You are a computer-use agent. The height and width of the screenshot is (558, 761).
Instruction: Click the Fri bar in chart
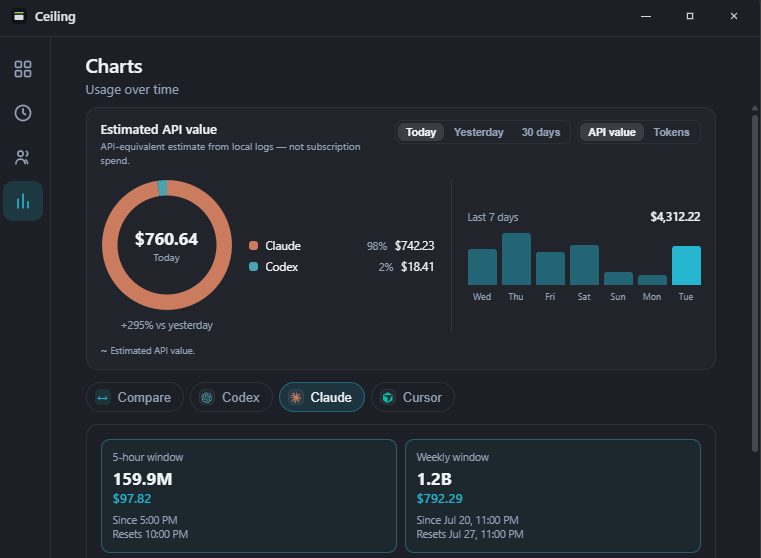(x=550, y=268)
